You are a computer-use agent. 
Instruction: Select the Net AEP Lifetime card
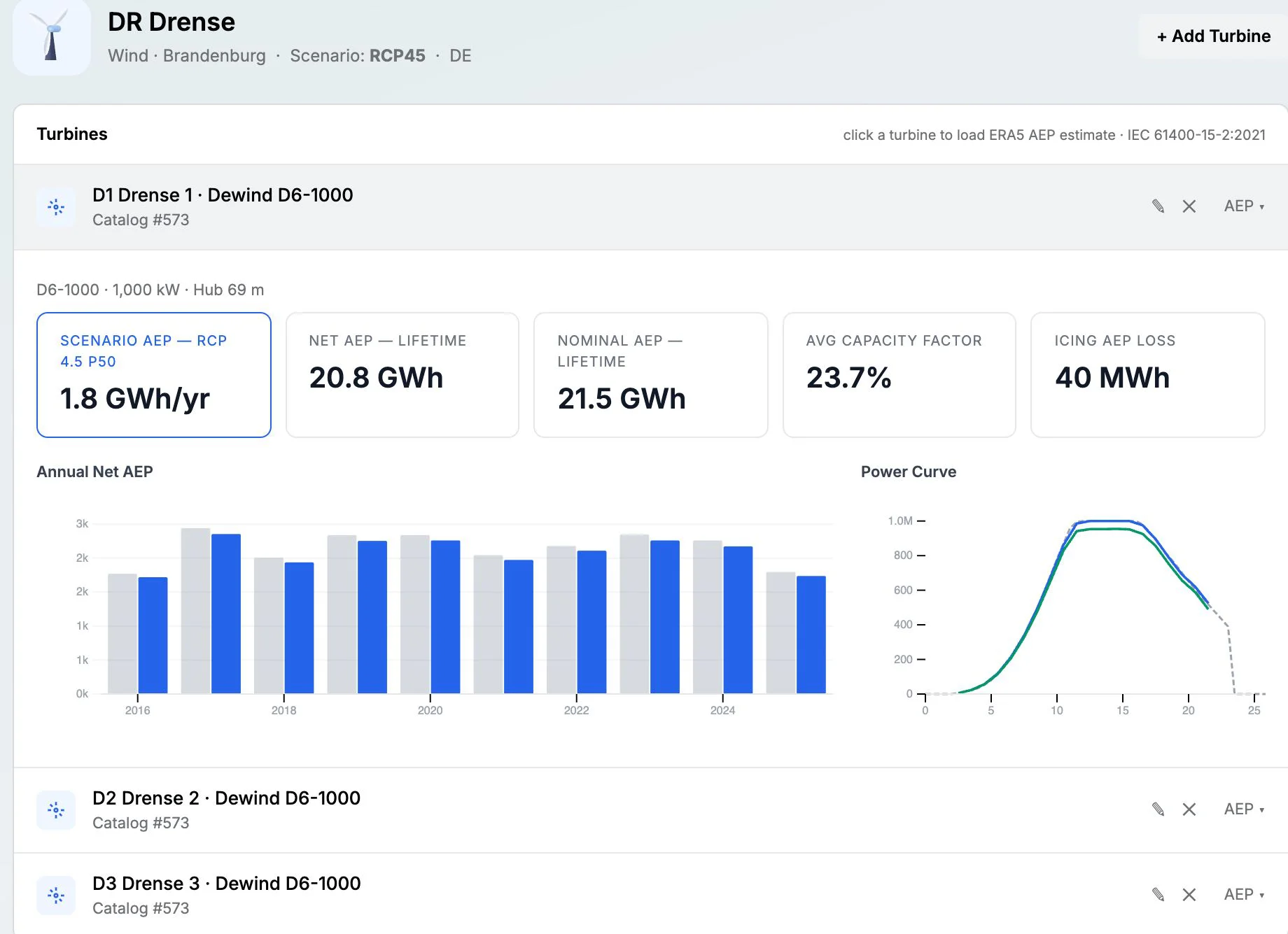pyautogui.click(x=402, y=375)
